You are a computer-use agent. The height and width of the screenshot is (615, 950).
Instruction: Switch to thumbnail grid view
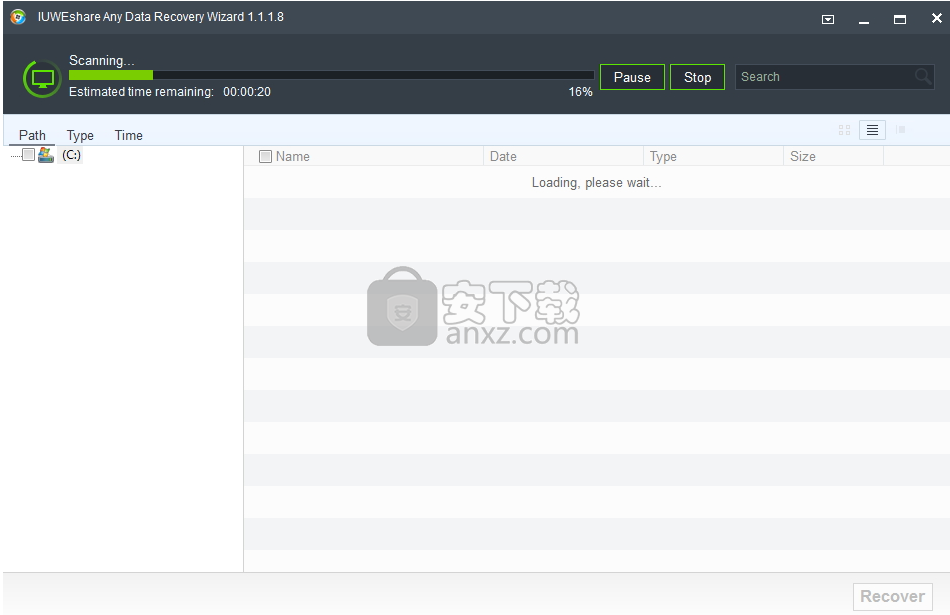tap(845, 130)
